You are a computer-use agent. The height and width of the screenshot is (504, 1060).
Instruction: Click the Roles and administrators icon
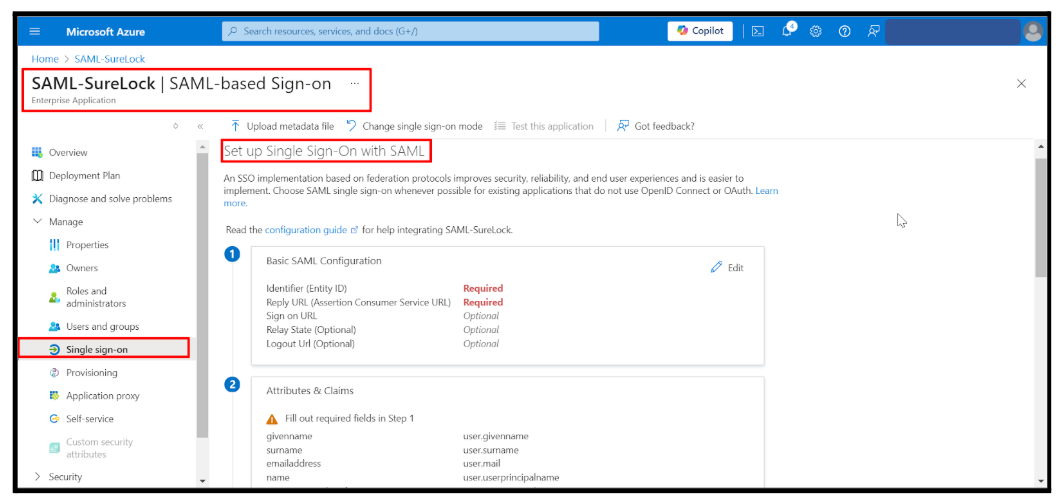coord(55,297)
